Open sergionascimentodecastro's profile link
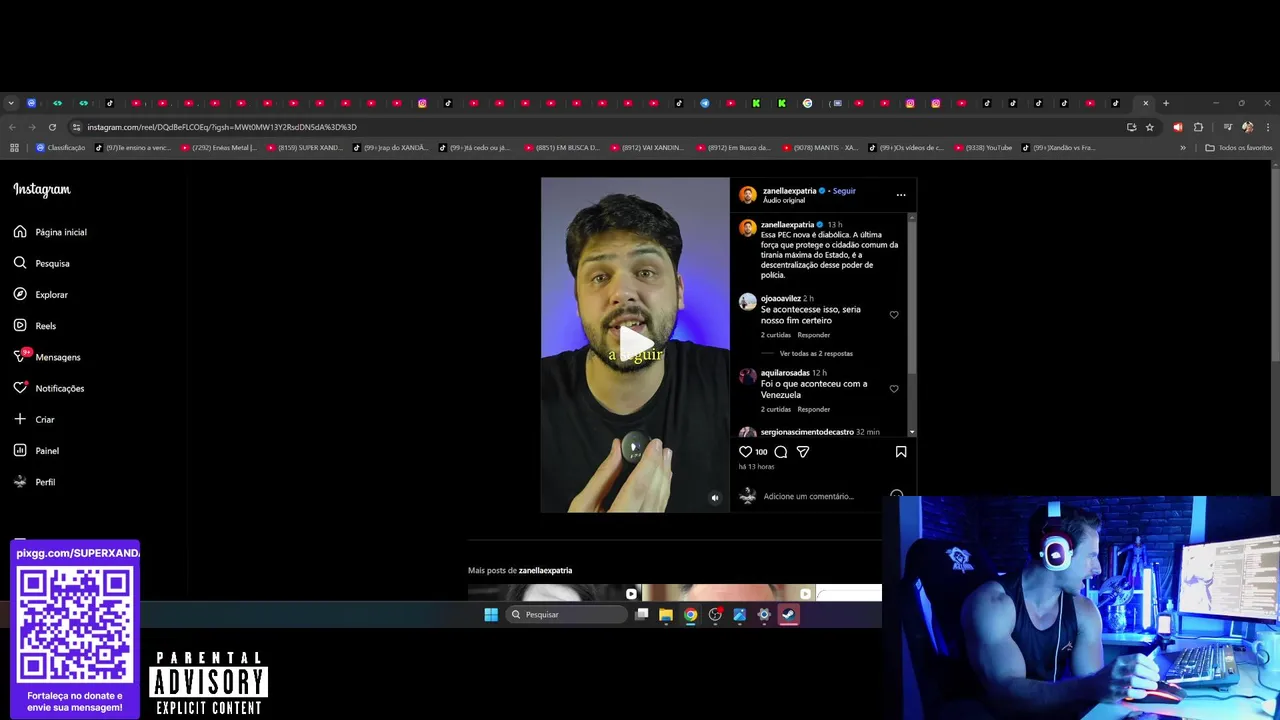Screen dimensions: 1280x720 [x=807, y=432]
